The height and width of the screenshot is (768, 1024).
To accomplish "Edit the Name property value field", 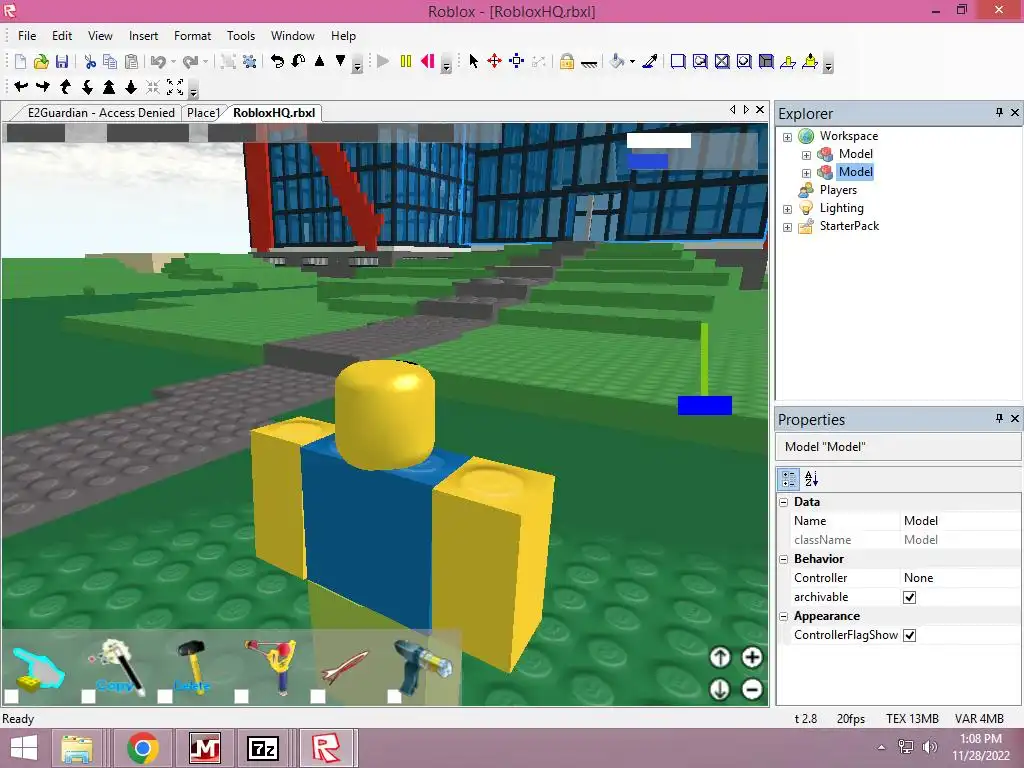I will 961,520.
